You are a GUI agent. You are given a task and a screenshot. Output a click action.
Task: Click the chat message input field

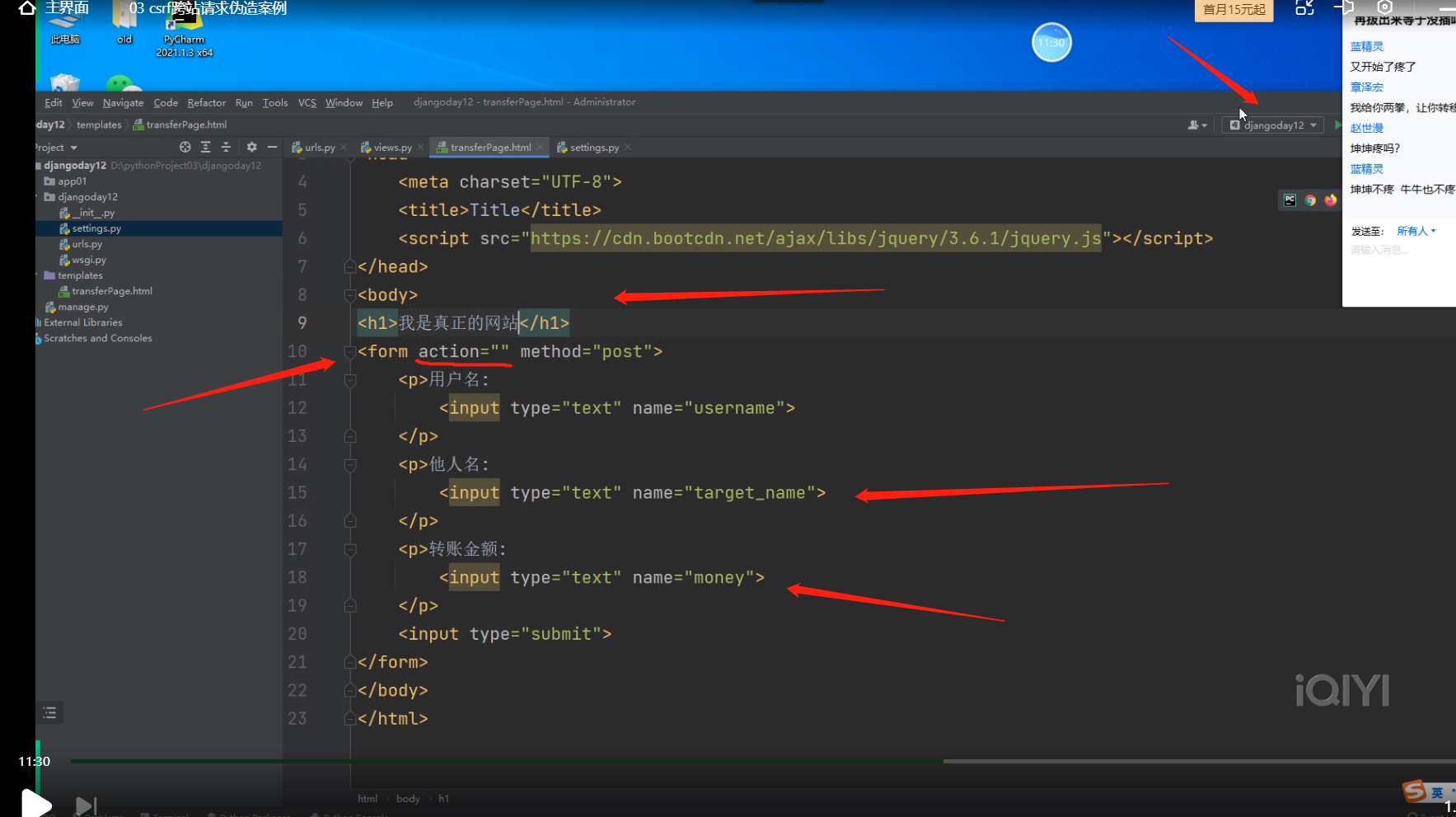tap(1401, 250)
